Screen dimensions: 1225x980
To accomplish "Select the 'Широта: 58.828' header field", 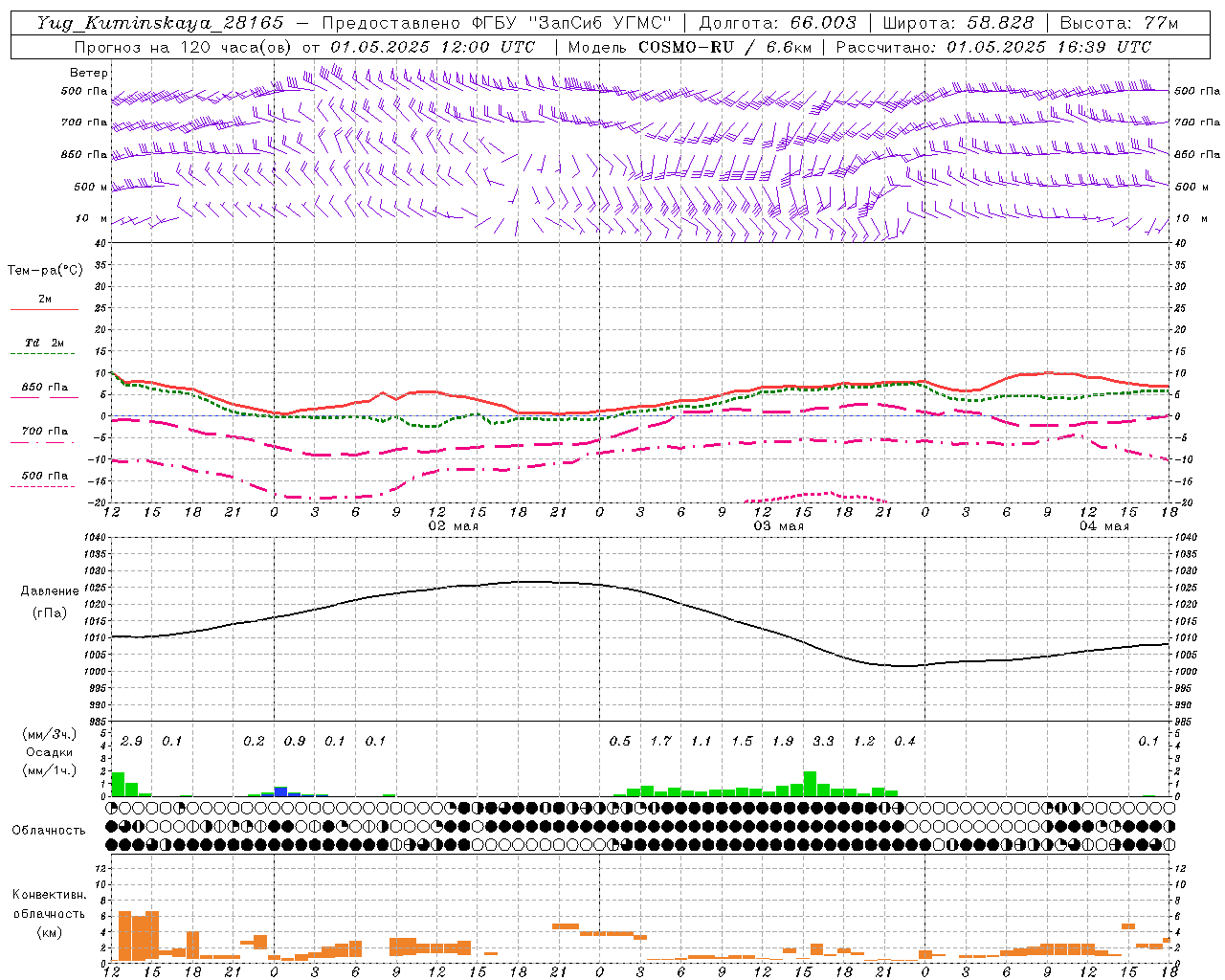I will (x=958, y=23).
